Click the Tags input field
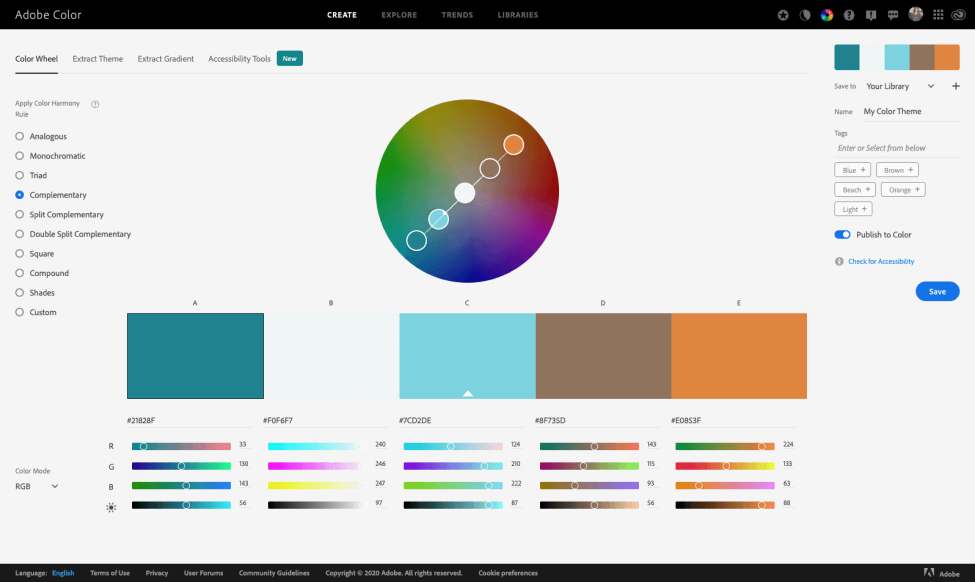 tap(897, 148)
